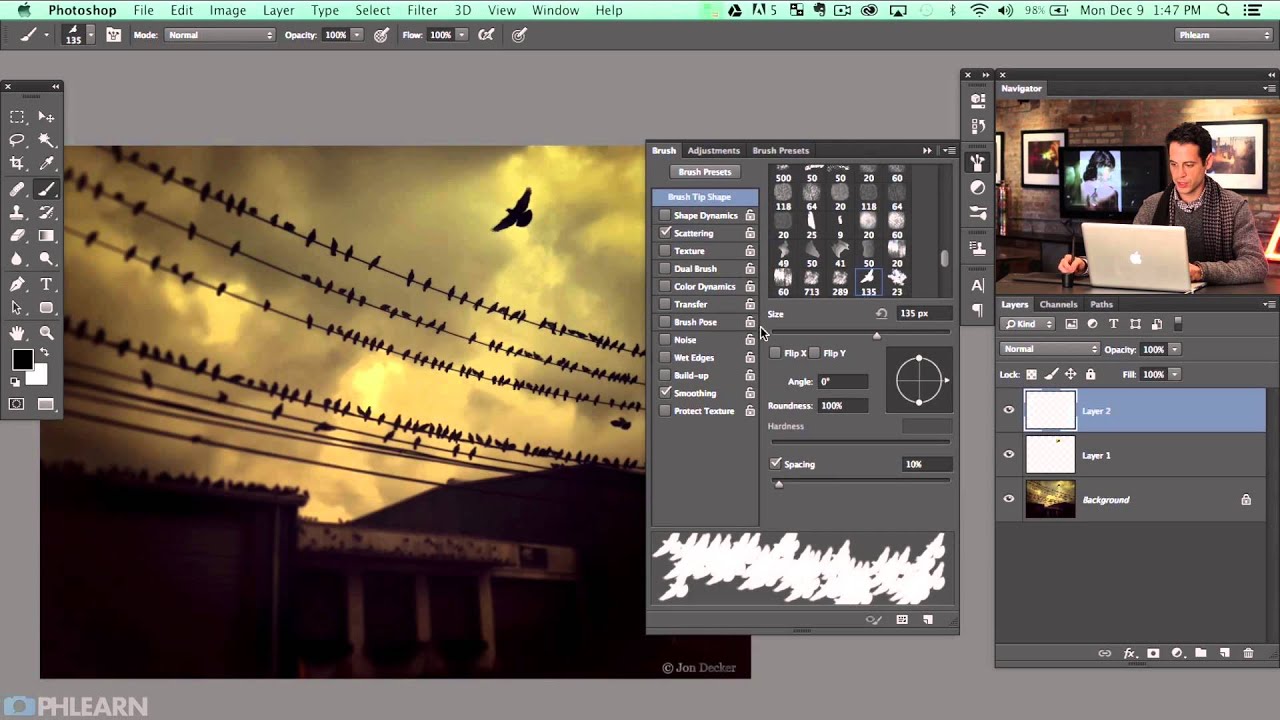Open the brush Mode dropdown in options bar
The image size is (1280, 720).
point(220,35)
